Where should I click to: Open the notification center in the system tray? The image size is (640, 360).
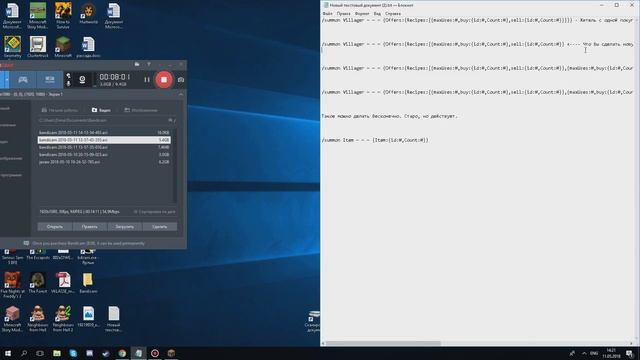[x=630, y=353]
